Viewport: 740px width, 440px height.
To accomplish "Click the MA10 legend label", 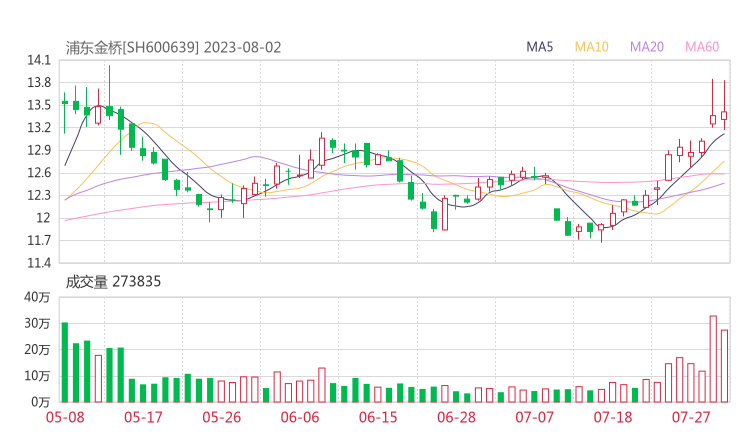I will point(591,47).
